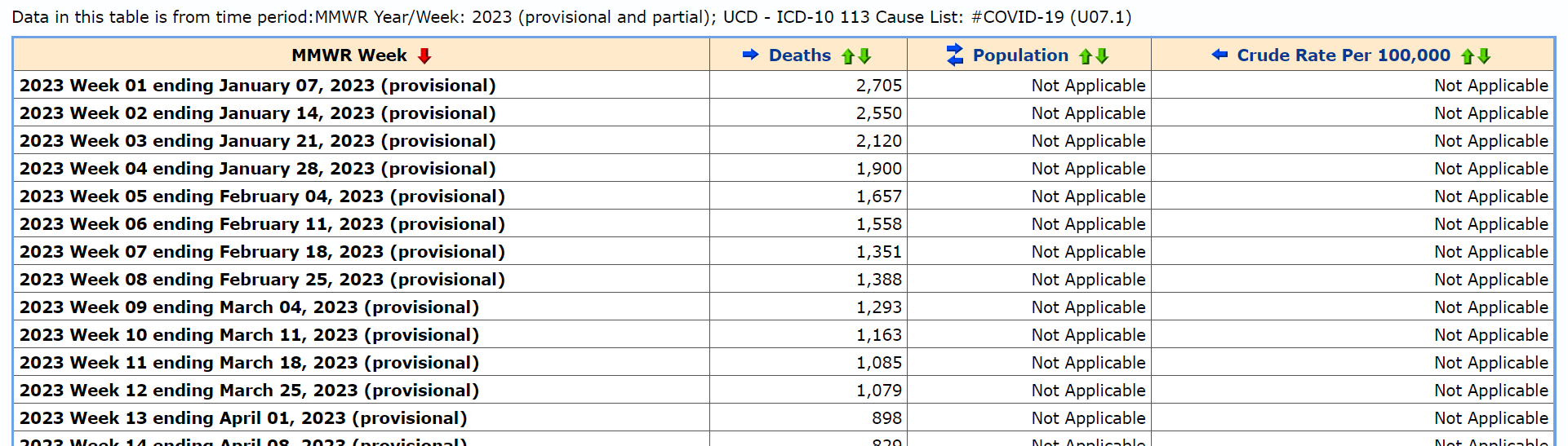Sort Deaths column ascending with up arrow

848,56
